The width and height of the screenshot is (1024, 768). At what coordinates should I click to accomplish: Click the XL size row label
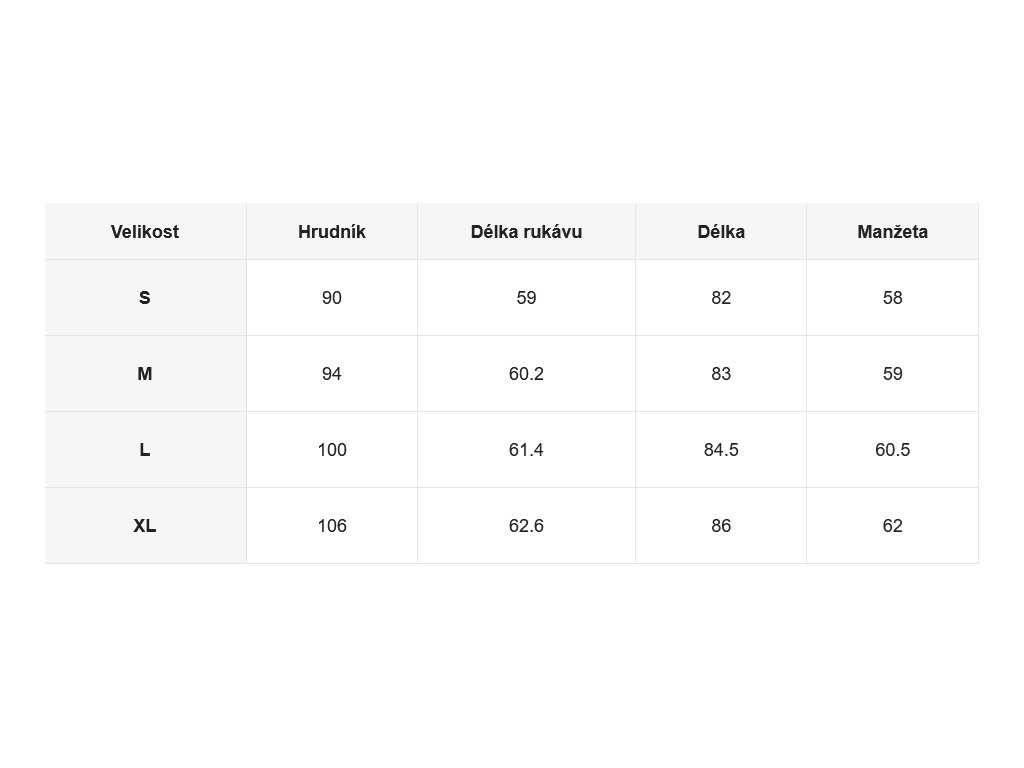click(145, 526)
